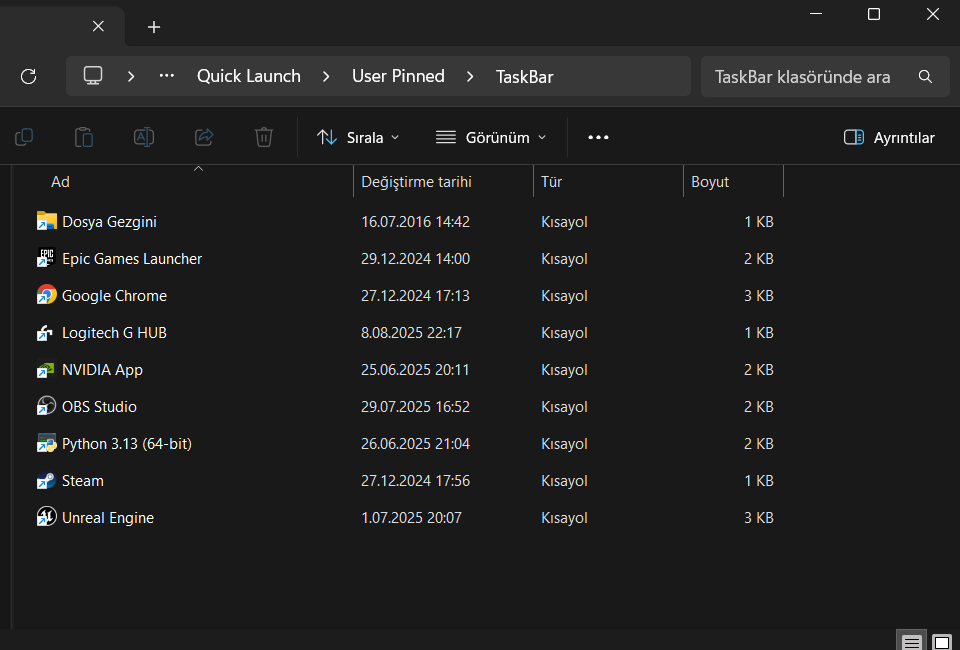Select the Logitech G HUB name
This screenshot has height=650, width=960.
pyautogui.click(x=114, y=332)
